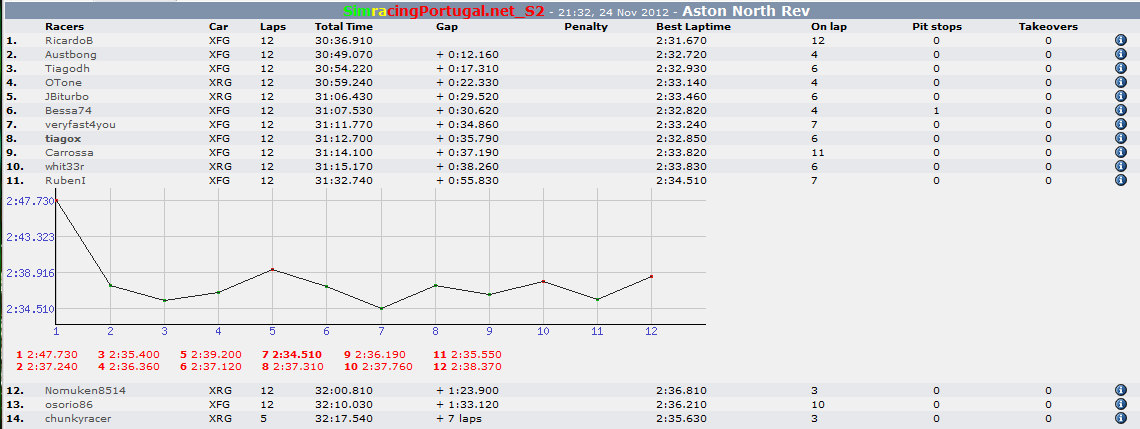Click racer name Nomuken8514
1140x429 pixels.
85,390
